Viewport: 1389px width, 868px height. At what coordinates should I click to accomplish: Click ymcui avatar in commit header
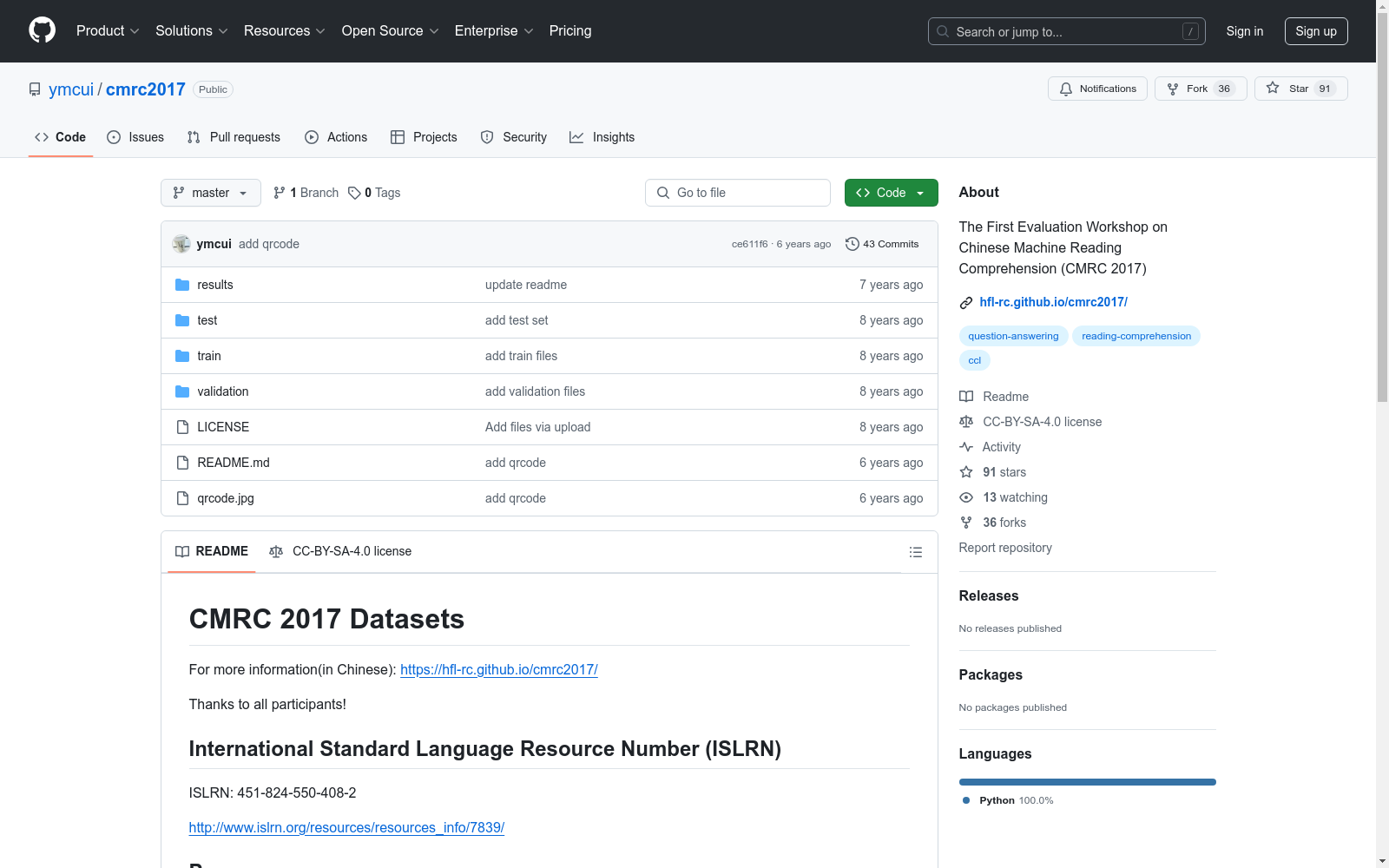coord(181,244)
